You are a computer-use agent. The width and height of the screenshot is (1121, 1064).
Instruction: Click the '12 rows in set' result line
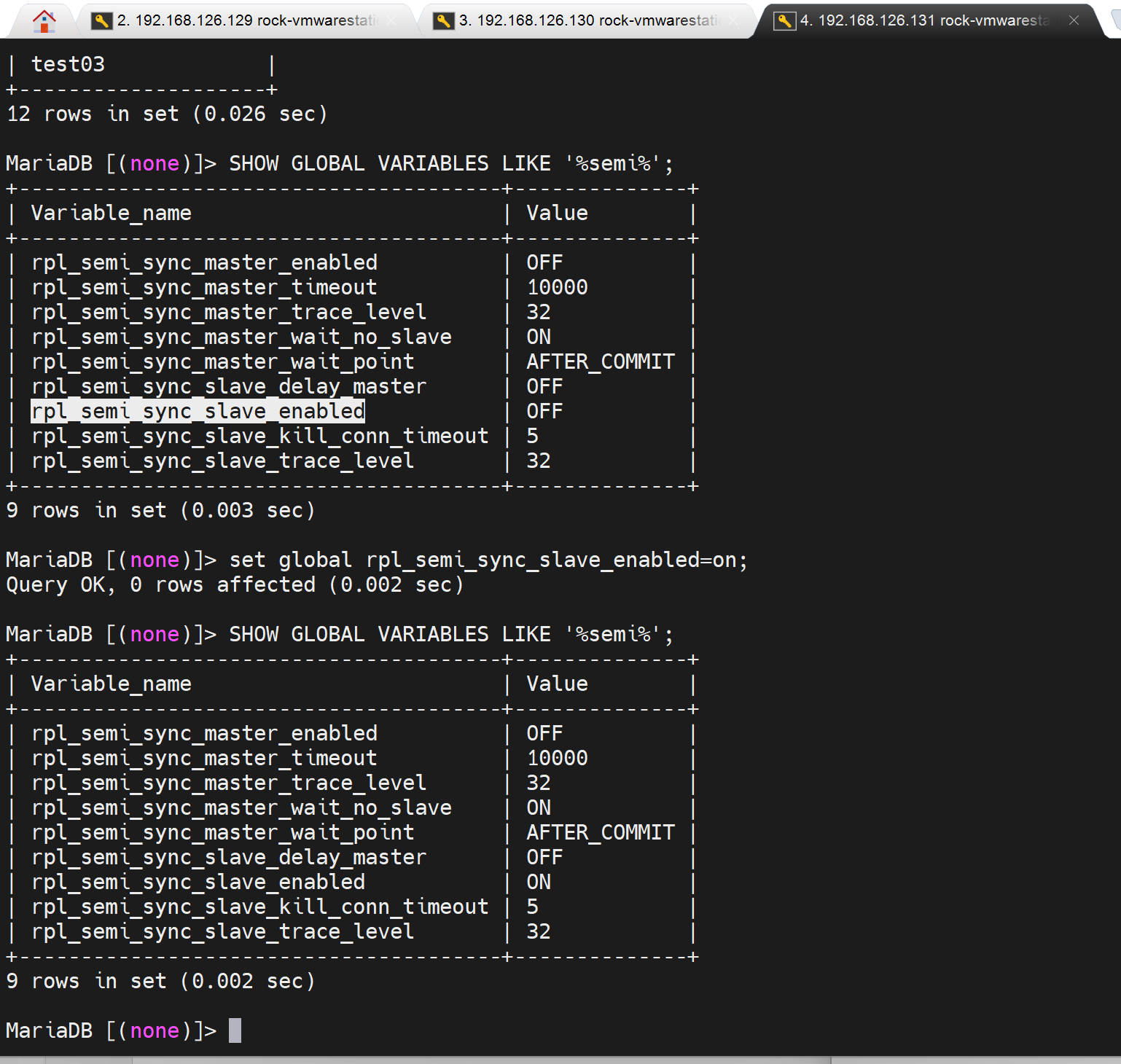coord(167,114)
